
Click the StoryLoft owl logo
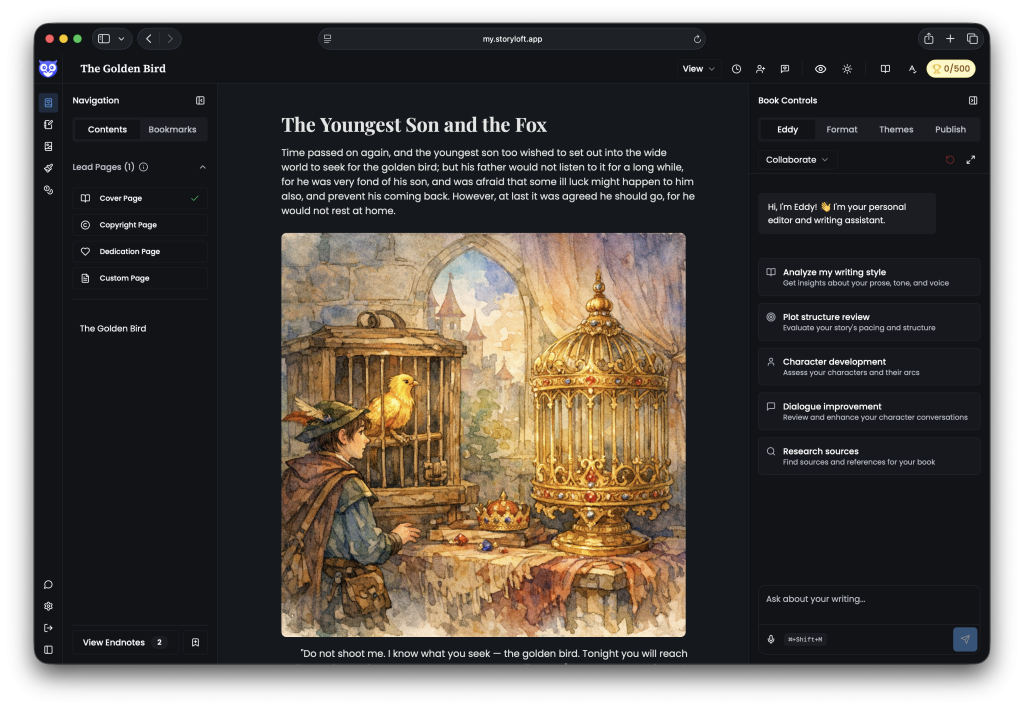(x=48, y=69)
